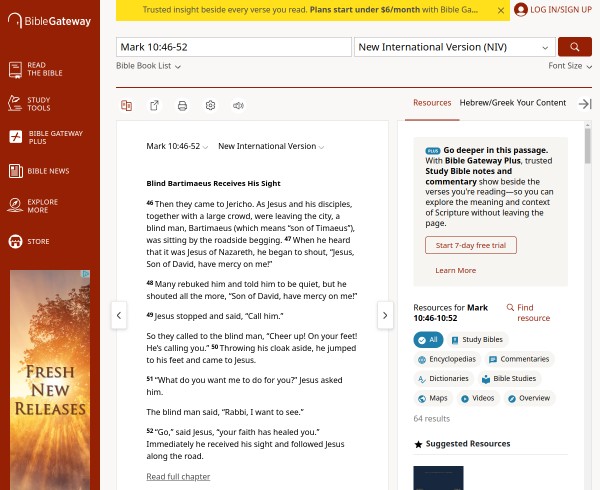The width and height of the screenshot is (600, 490).
Task: Open the Read the Bible sidebar icon
Action: point(15,70)
